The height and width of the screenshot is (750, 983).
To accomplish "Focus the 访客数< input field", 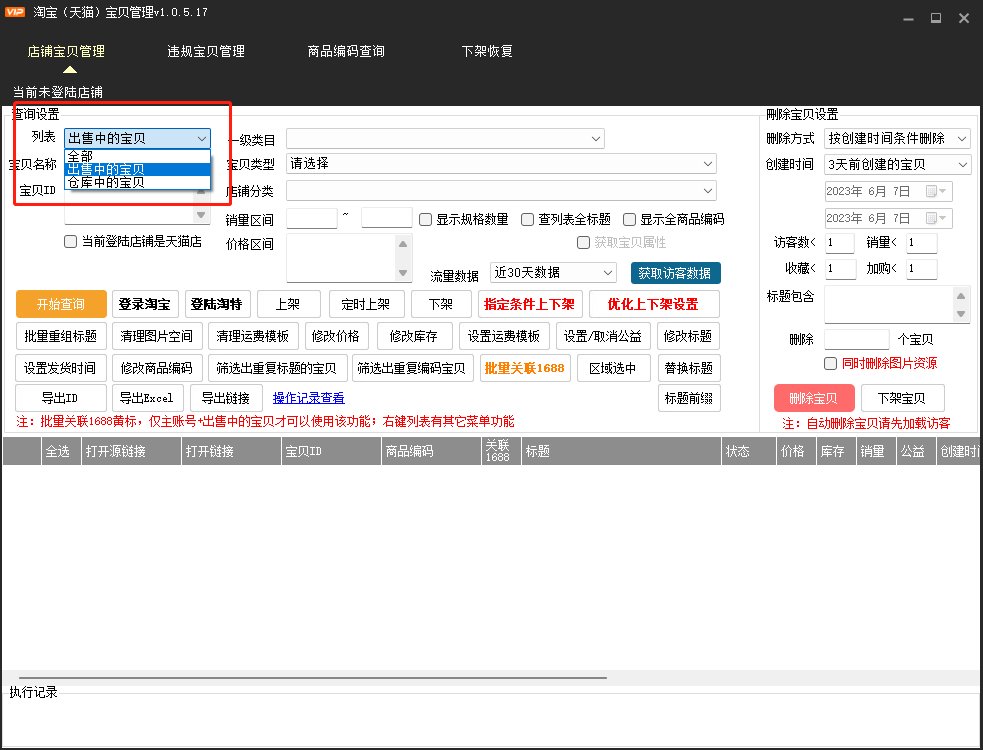I will click(x=840, y=243).
